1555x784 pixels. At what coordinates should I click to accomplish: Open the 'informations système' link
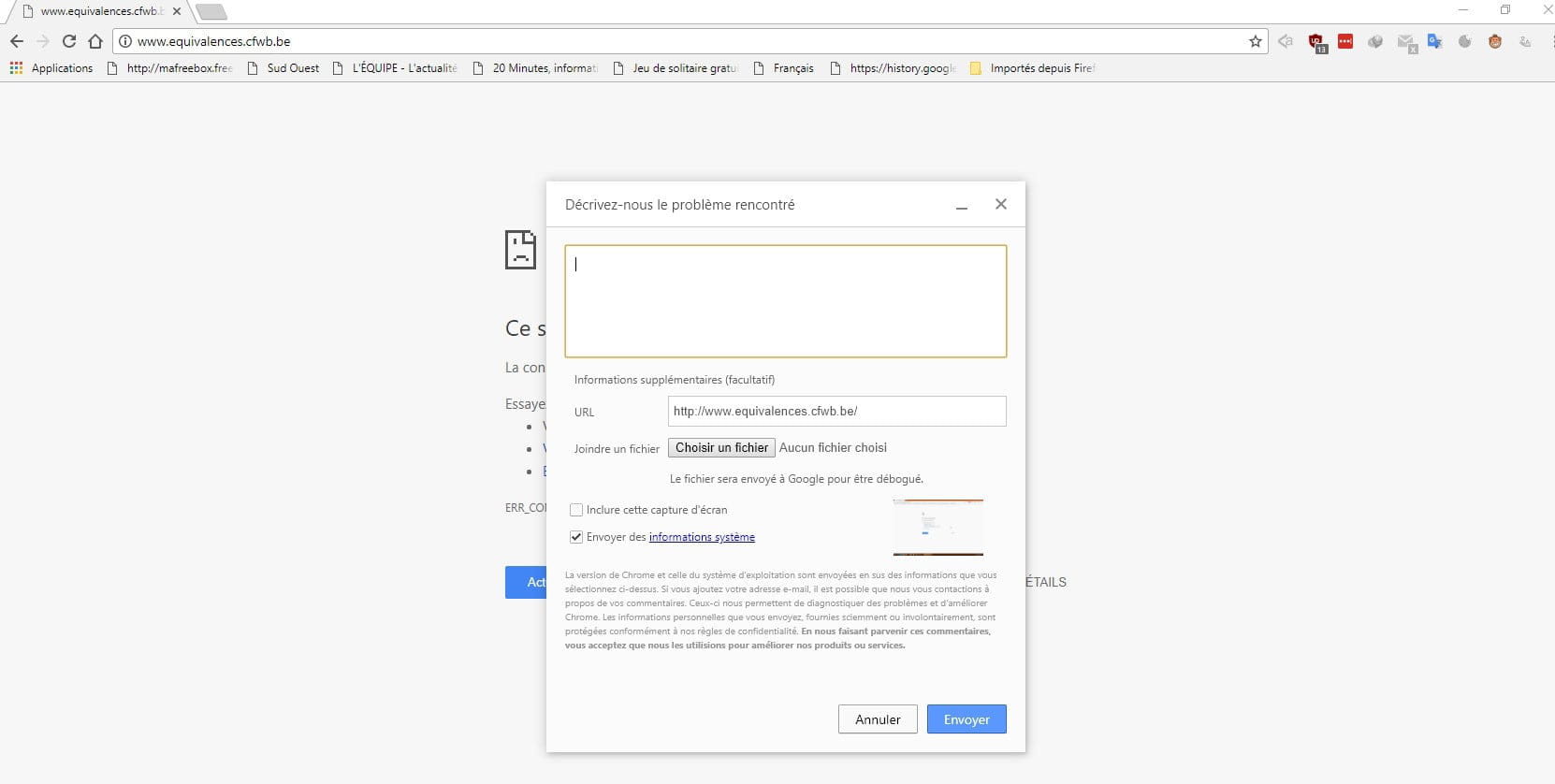coord(702,537)
